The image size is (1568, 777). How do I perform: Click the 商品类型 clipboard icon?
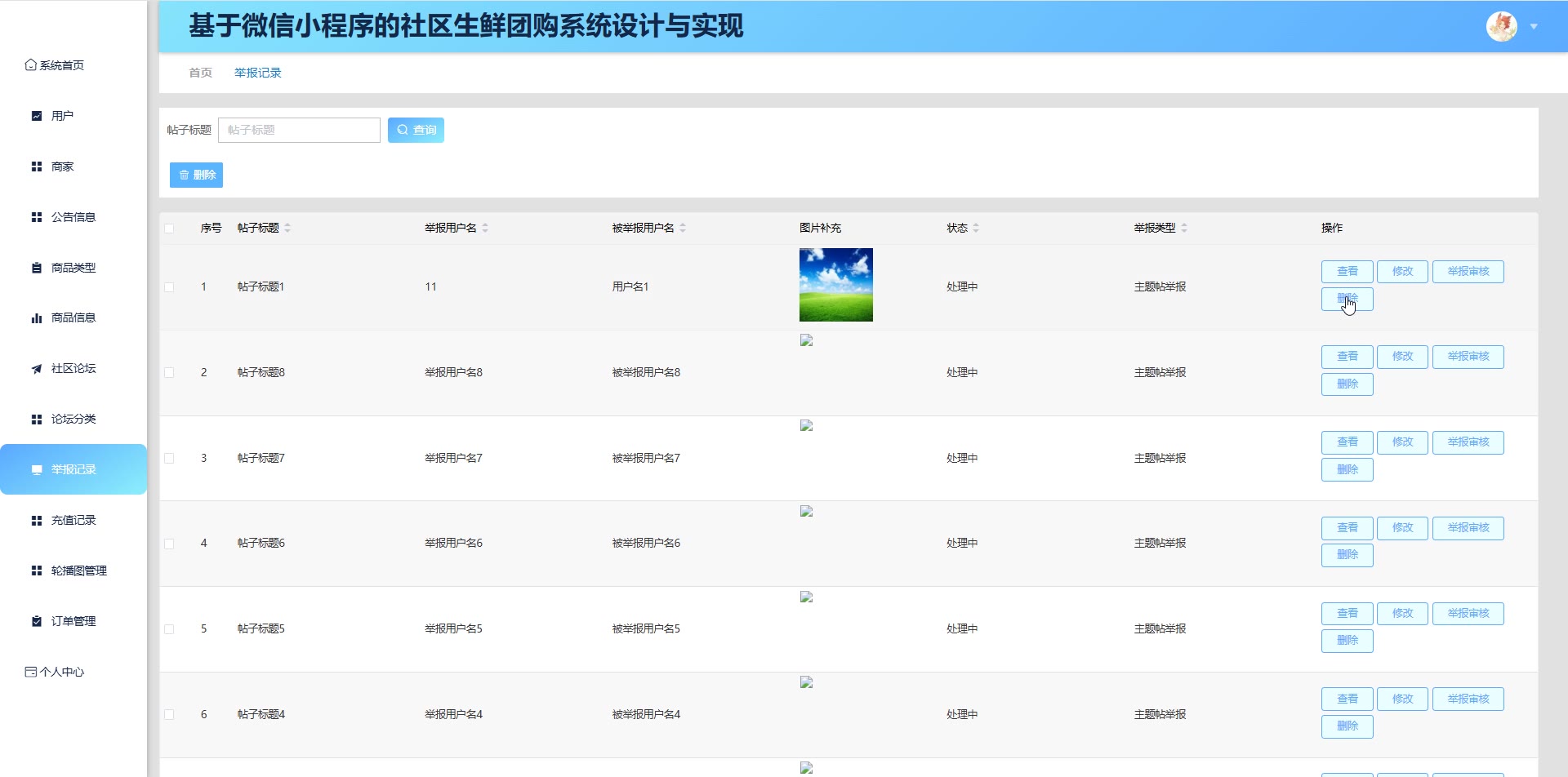(37, 268)
